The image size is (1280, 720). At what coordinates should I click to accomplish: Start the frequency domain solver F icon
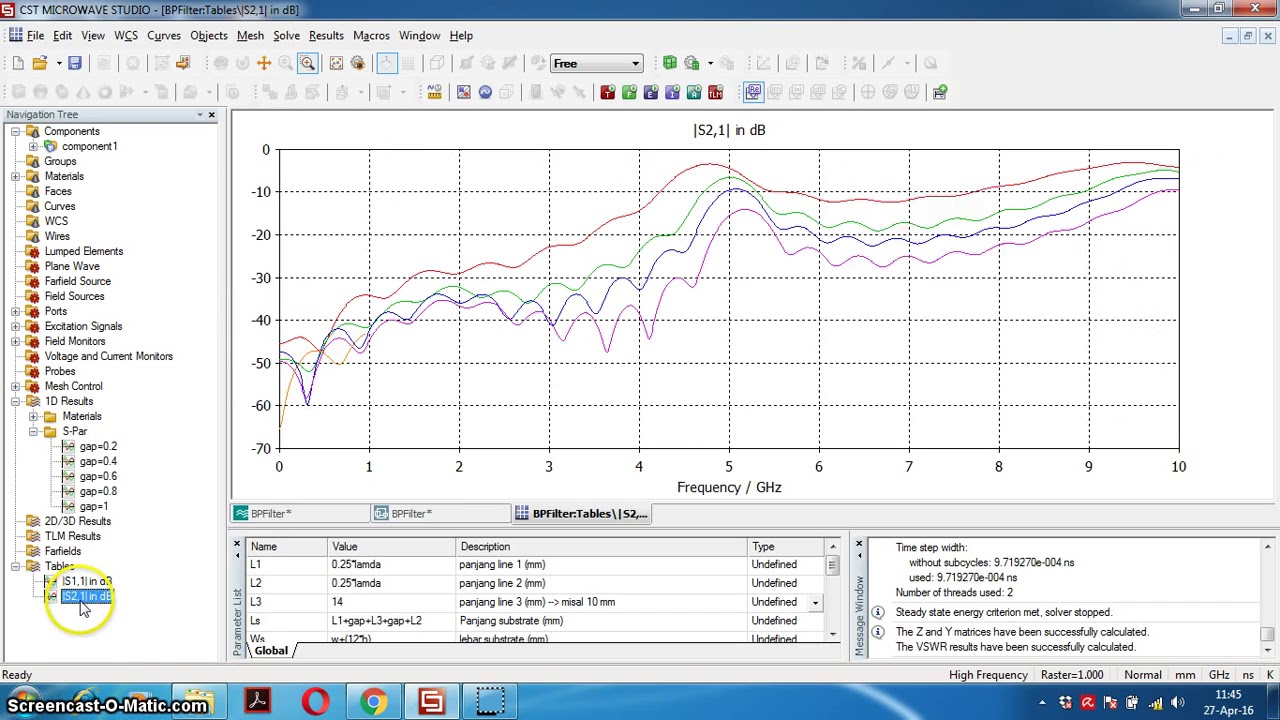coord(629,92)
